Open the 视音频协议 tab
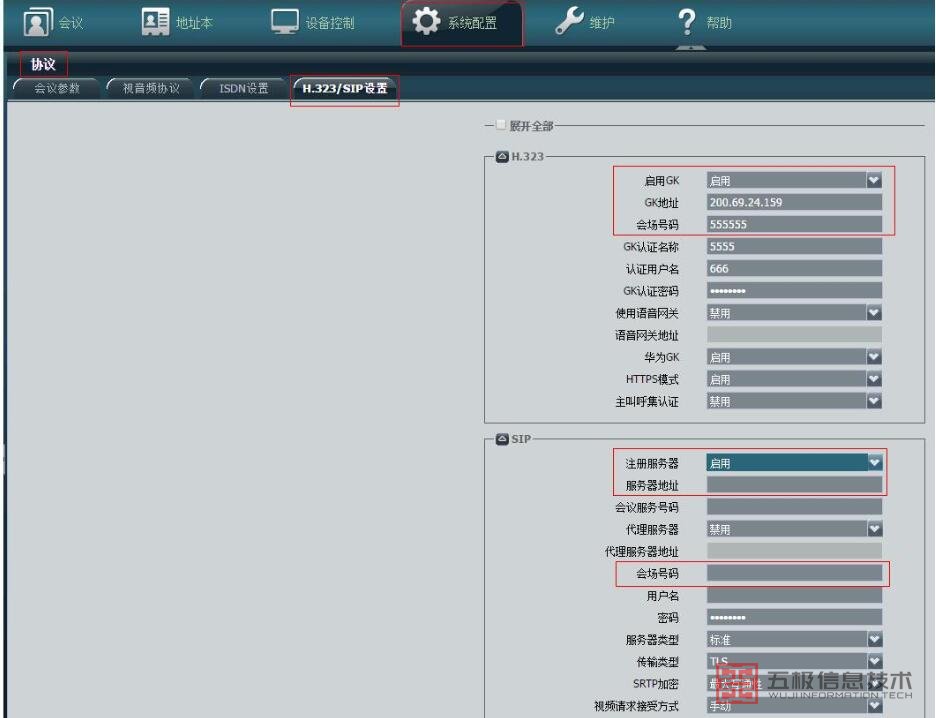The image size is (936, 718). click(x=150, y=88)
